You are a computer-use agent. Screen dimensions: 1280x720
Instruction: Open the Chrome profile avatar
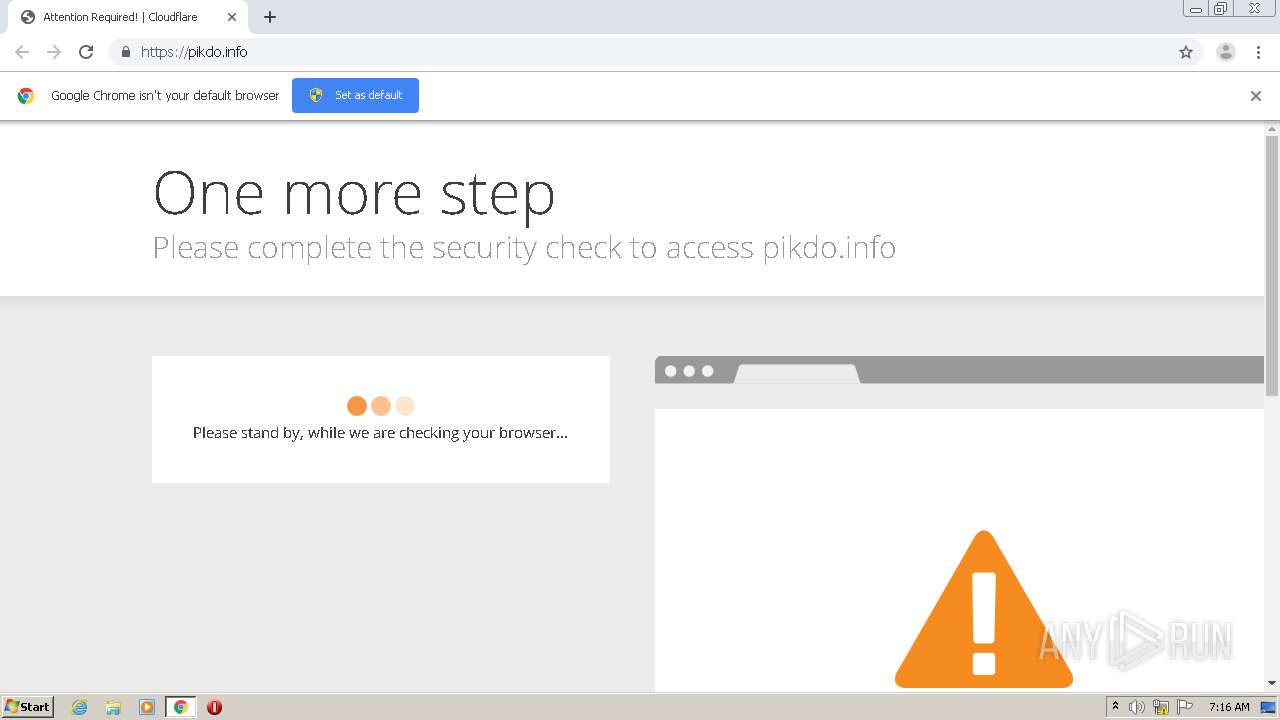1225,52
